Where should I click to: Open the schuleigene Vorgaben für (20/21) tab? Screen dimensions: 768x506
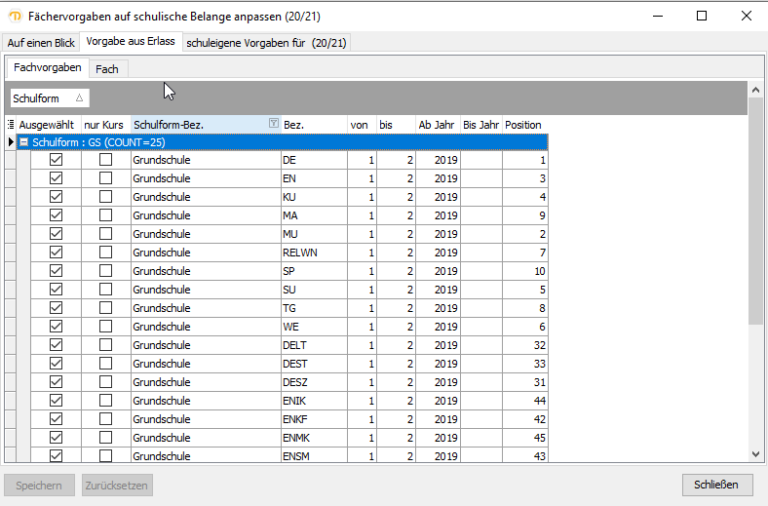pos(266,43)
